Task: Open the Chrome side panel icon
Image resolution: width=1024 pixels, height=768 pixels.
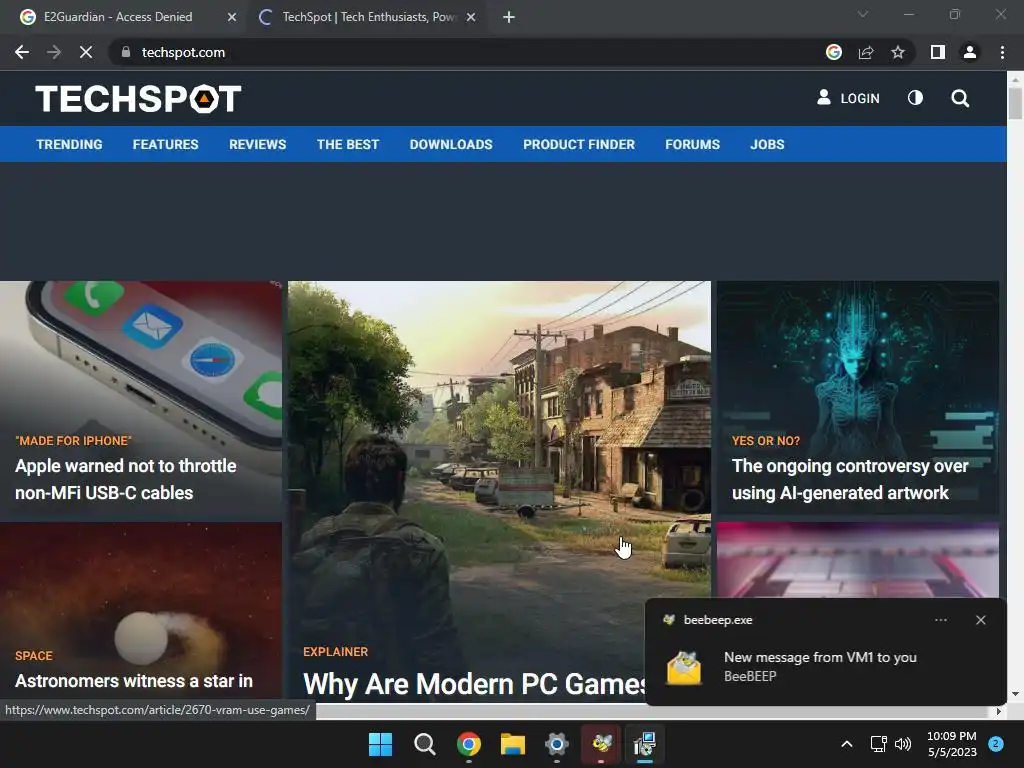Action: click(x=938, y=52)
